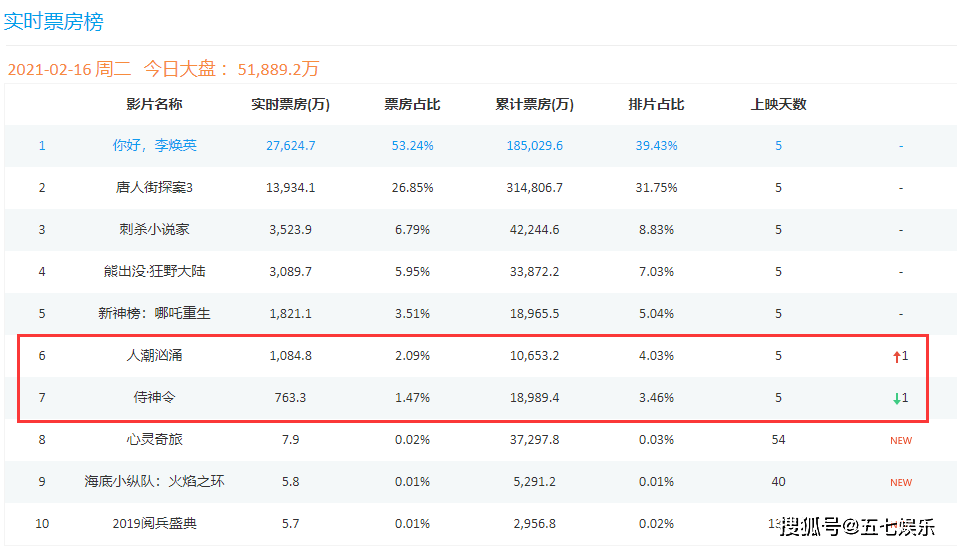Click cumulative box office 42,244.6

pyautogui.click(x=535, y=230)
